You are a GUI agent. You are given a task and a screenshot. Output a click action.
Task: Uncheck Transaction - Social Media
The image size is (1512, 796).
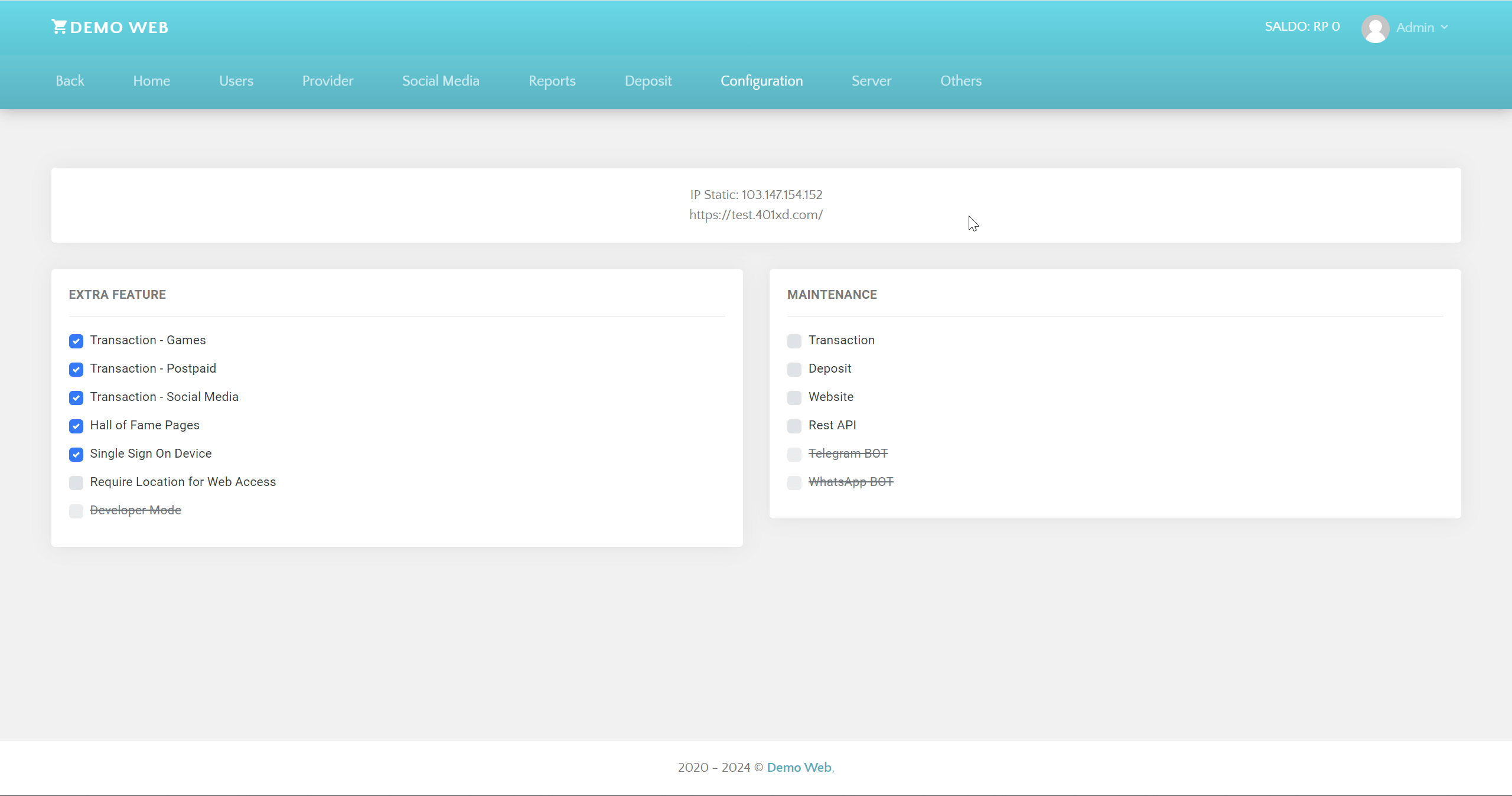[76, 398]
